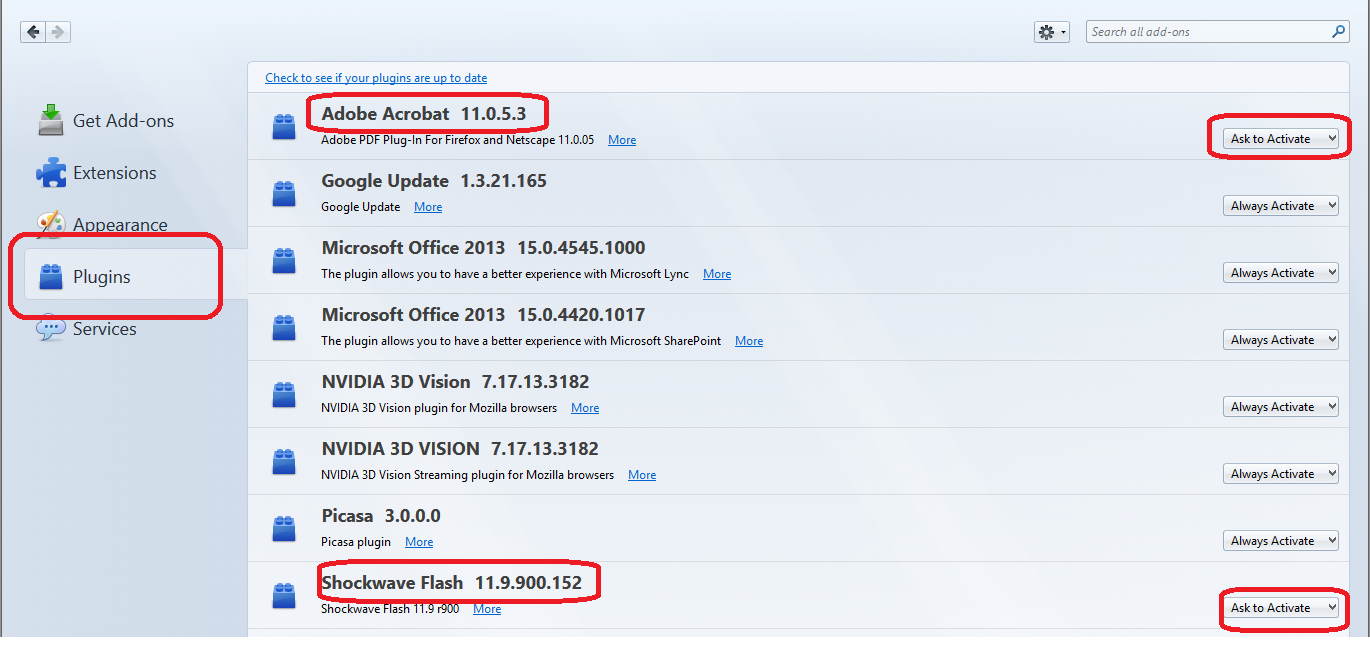
Task: Click the Plugins brick icon in sidebar
Action: click(50, 276)
